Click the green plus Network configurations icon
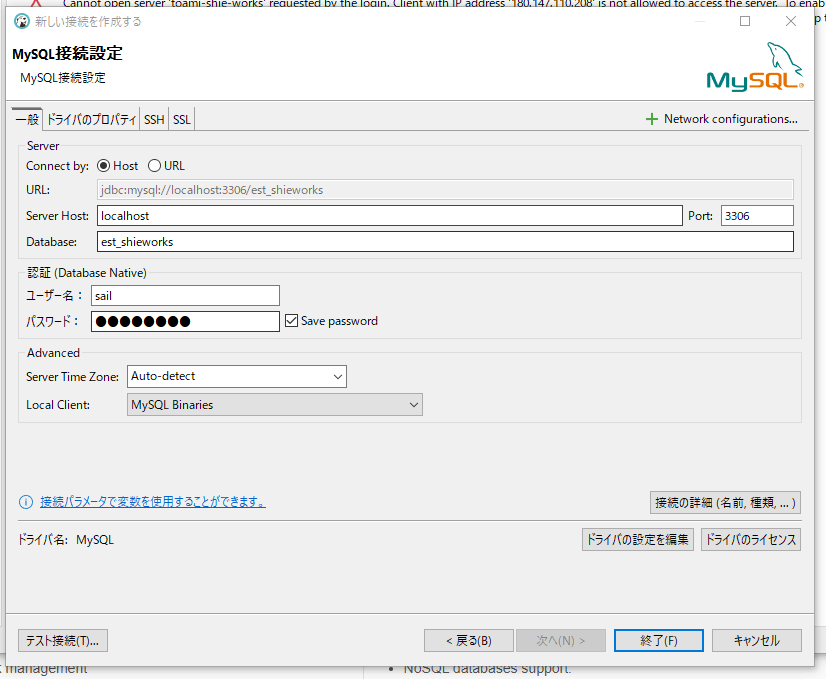This screenshot has width=826, height=679. tap(652, 119)
